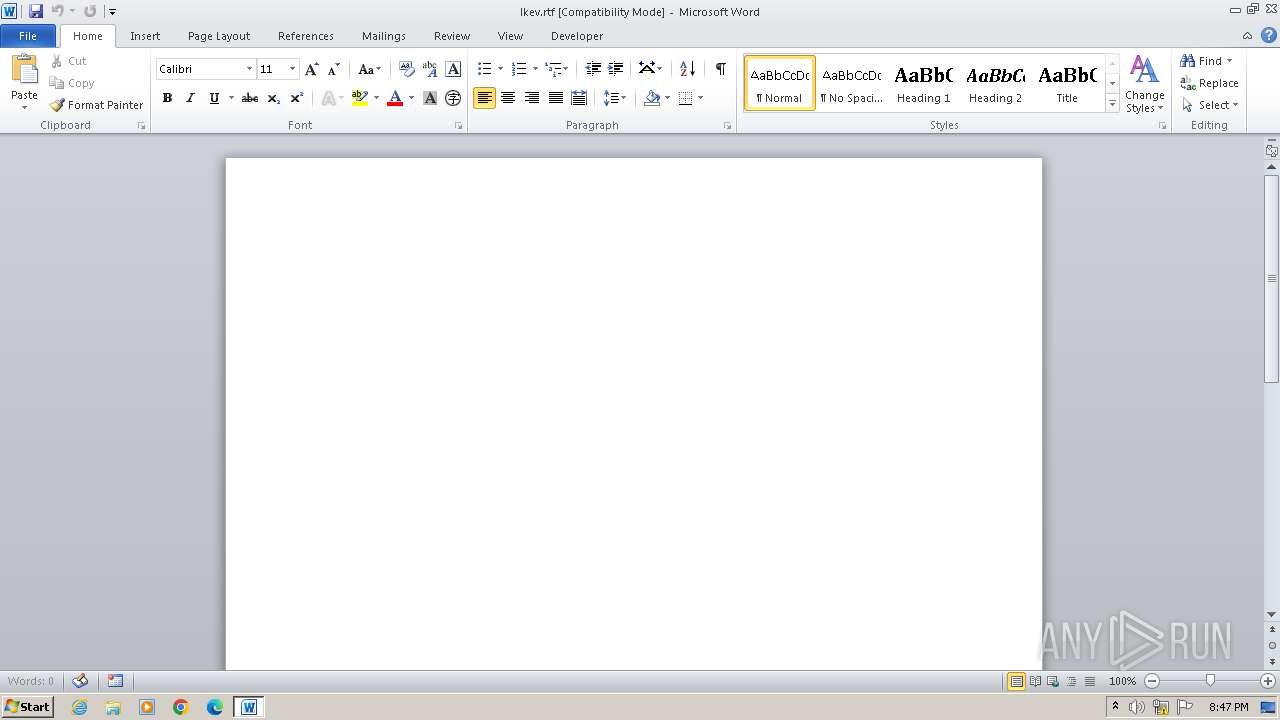The width and height of the screenshot is (1280, 720).
Task: Click the Undo arrow icon
Action: (58, 11)
